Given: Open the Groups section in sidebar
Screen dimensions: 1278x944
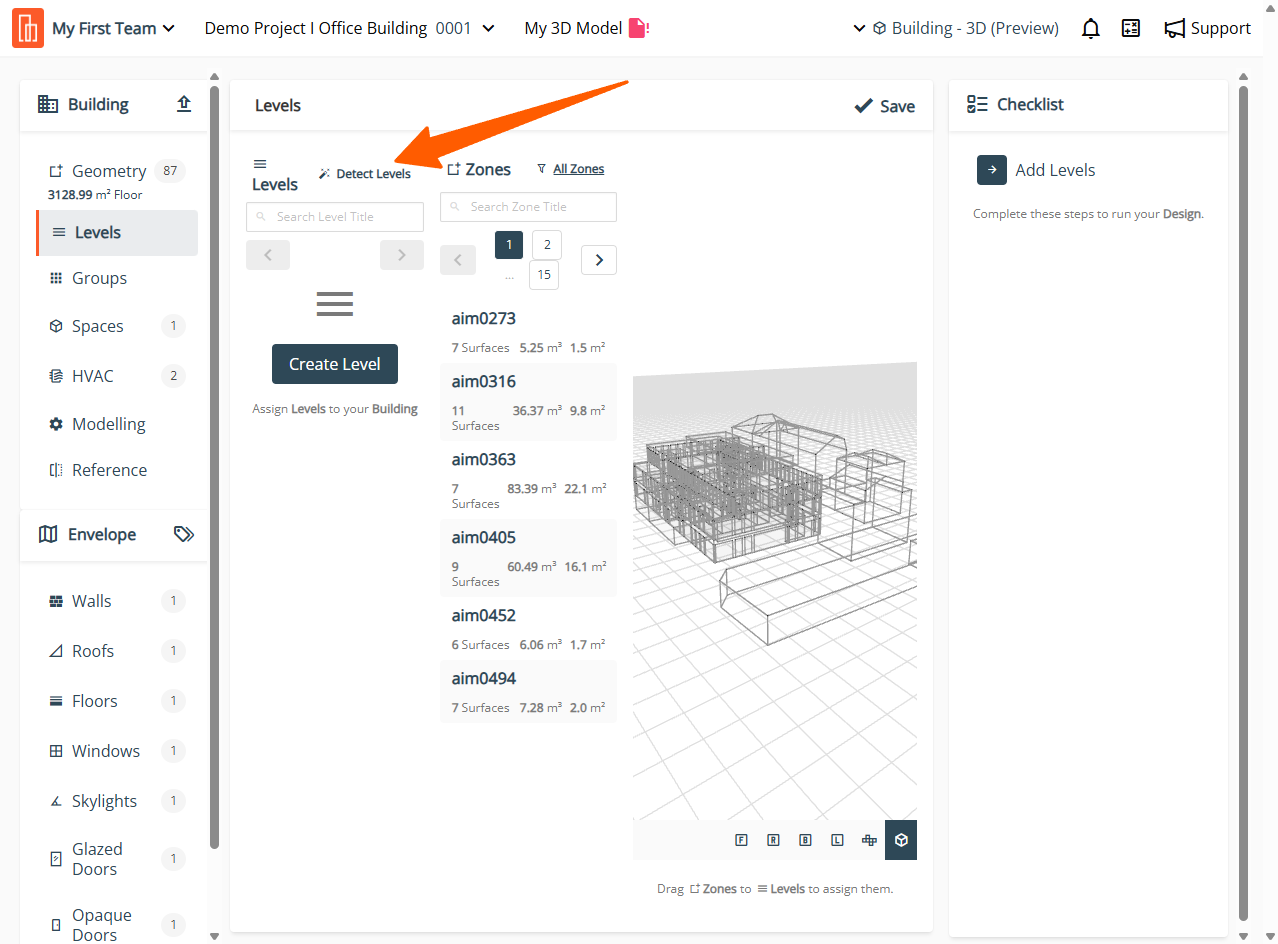Looking at the screenshot, I should tap(99, 278).
